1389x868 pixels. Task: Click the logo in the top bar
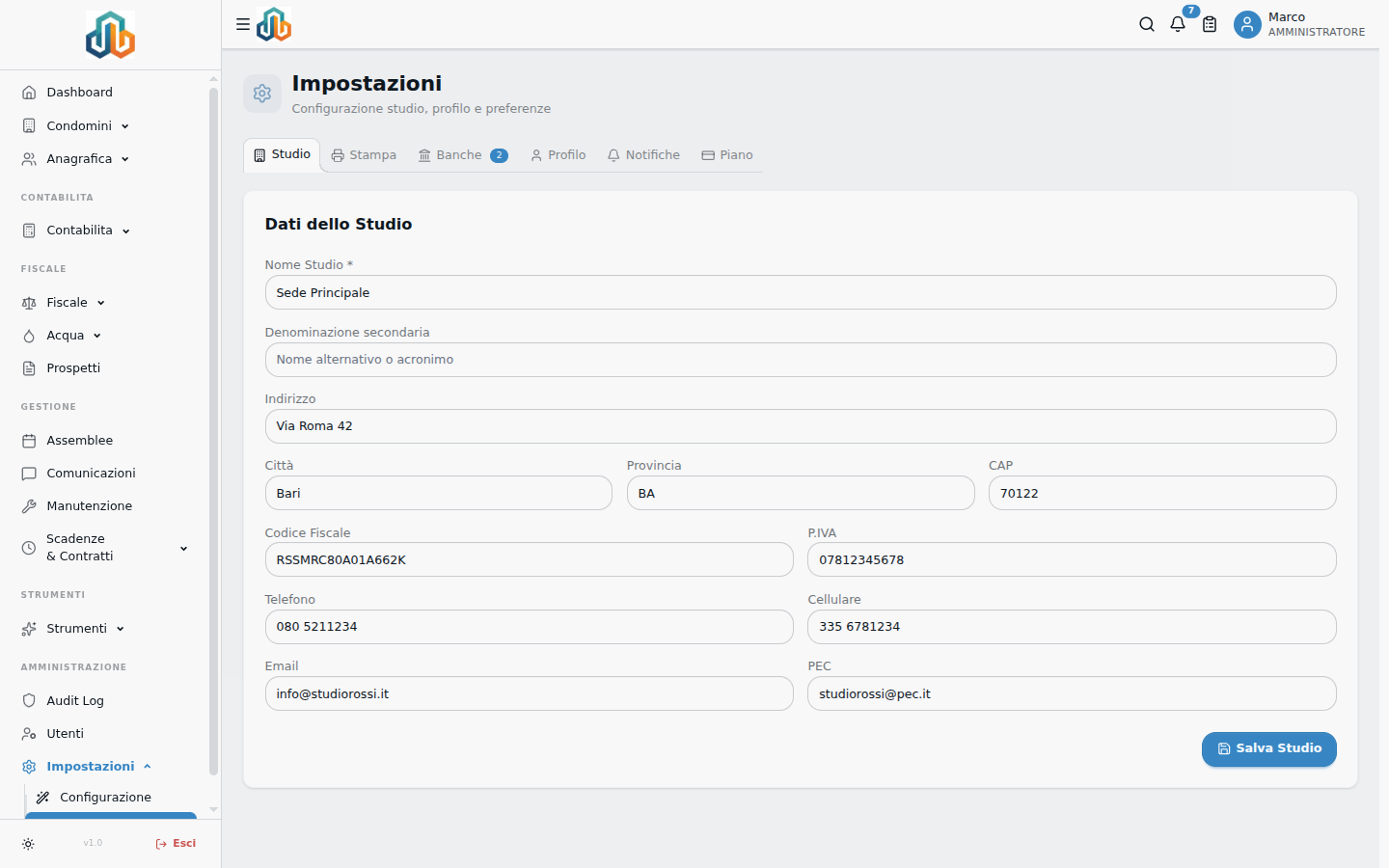[274, 24]
